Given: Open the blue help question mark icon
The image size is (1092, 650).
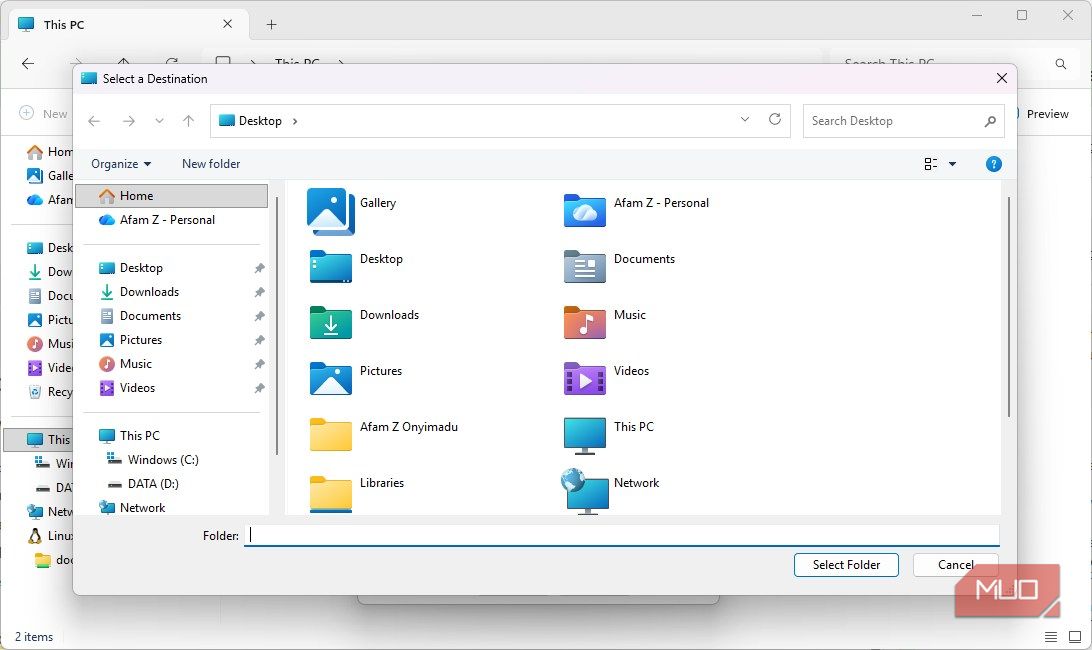Looking at the screenshot, I should coord(994,164).
